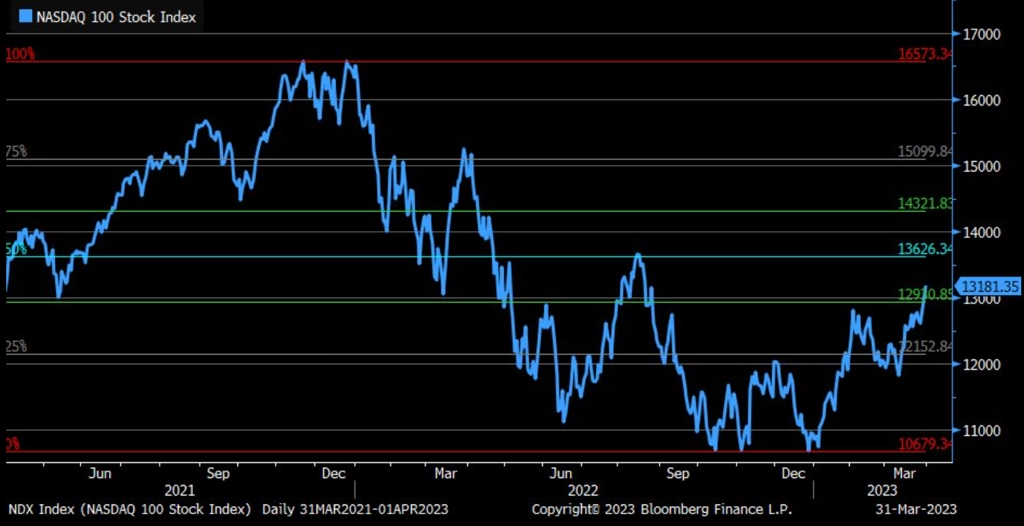Click the 15099.84 retracement value
The height and width of the screenshot is (526, 1024).
[923, 151]
